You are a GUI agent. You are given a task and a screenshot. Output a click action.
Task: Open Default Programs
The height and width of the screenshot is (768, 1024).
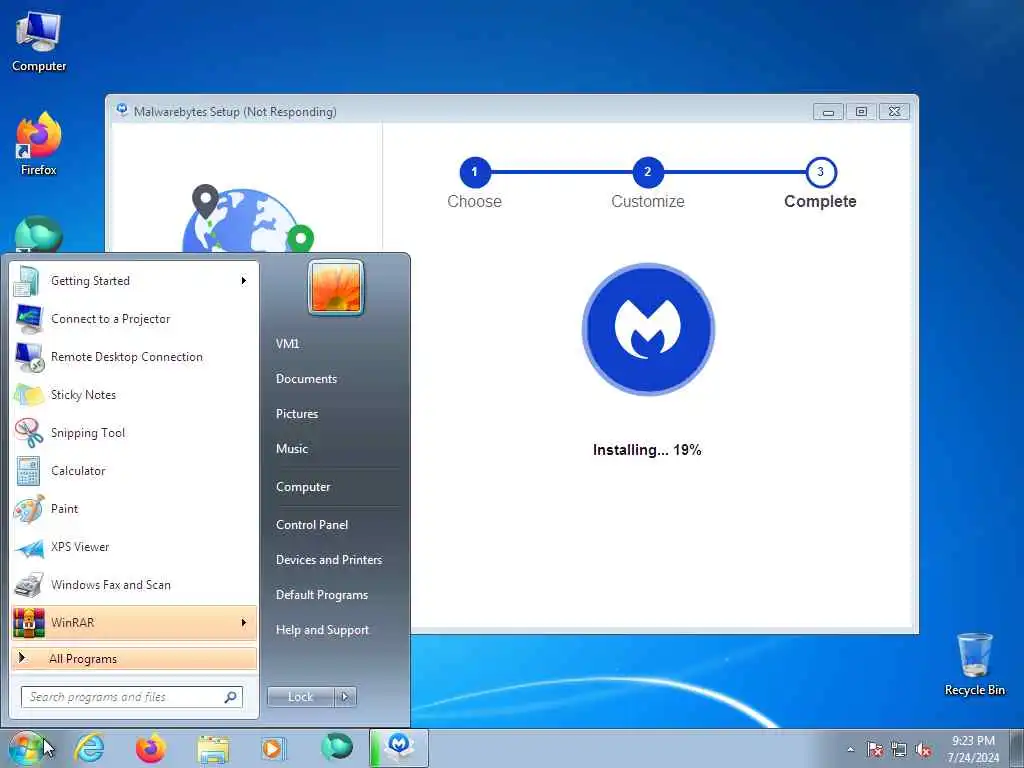[321, 595]
